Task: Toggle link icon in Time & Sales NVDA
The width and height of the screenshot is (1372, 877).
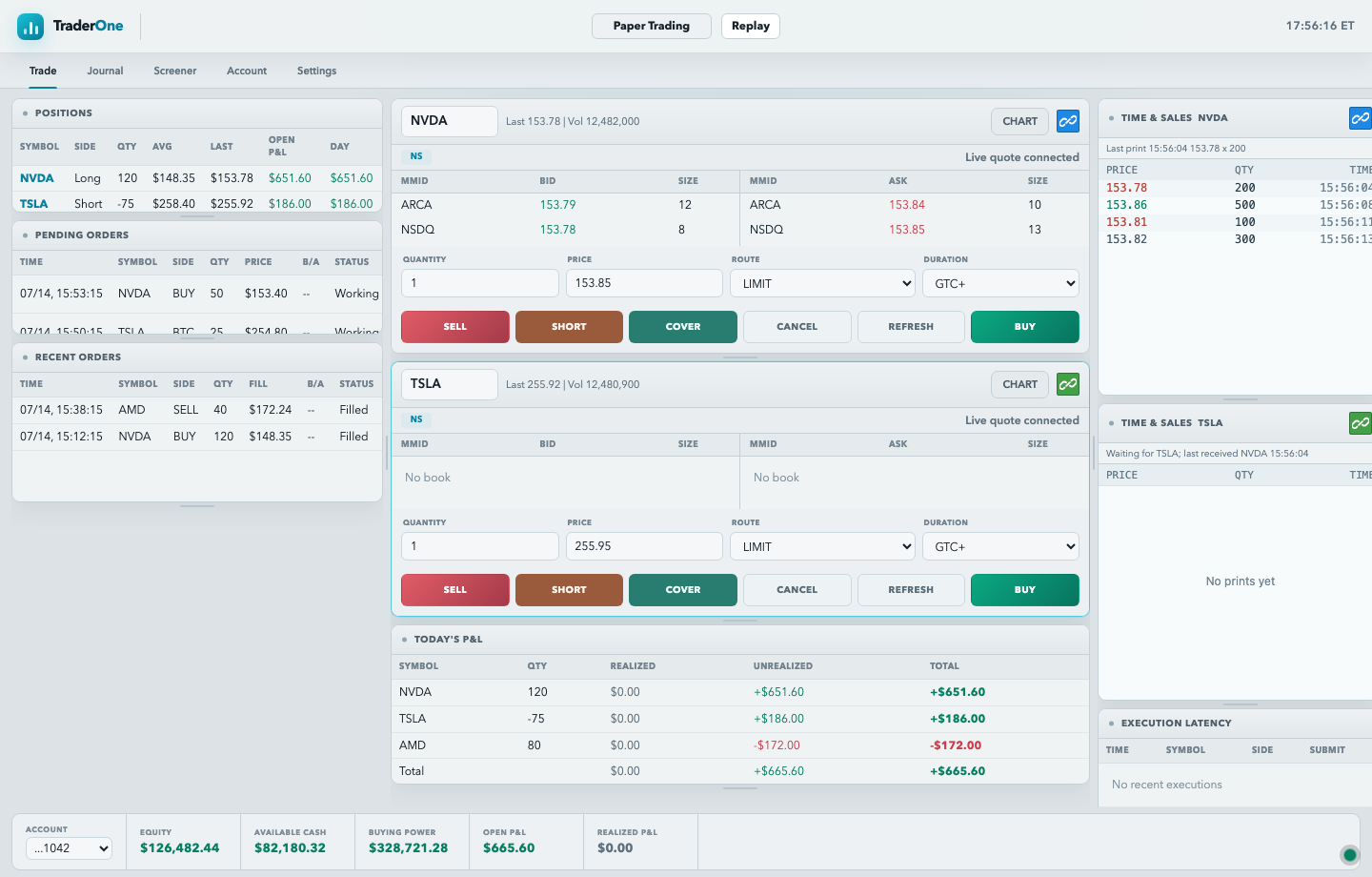Action: click(x=1361, y=118)
